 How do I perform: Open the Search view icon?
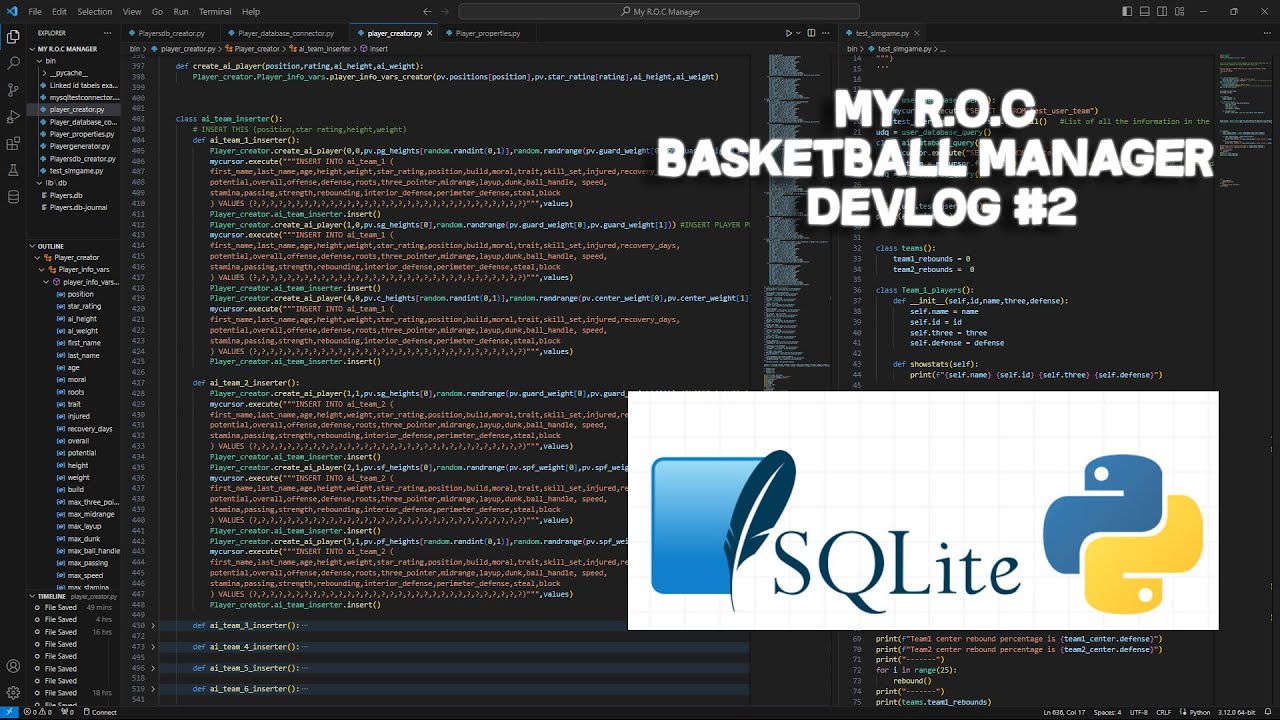tap(13, 63)
